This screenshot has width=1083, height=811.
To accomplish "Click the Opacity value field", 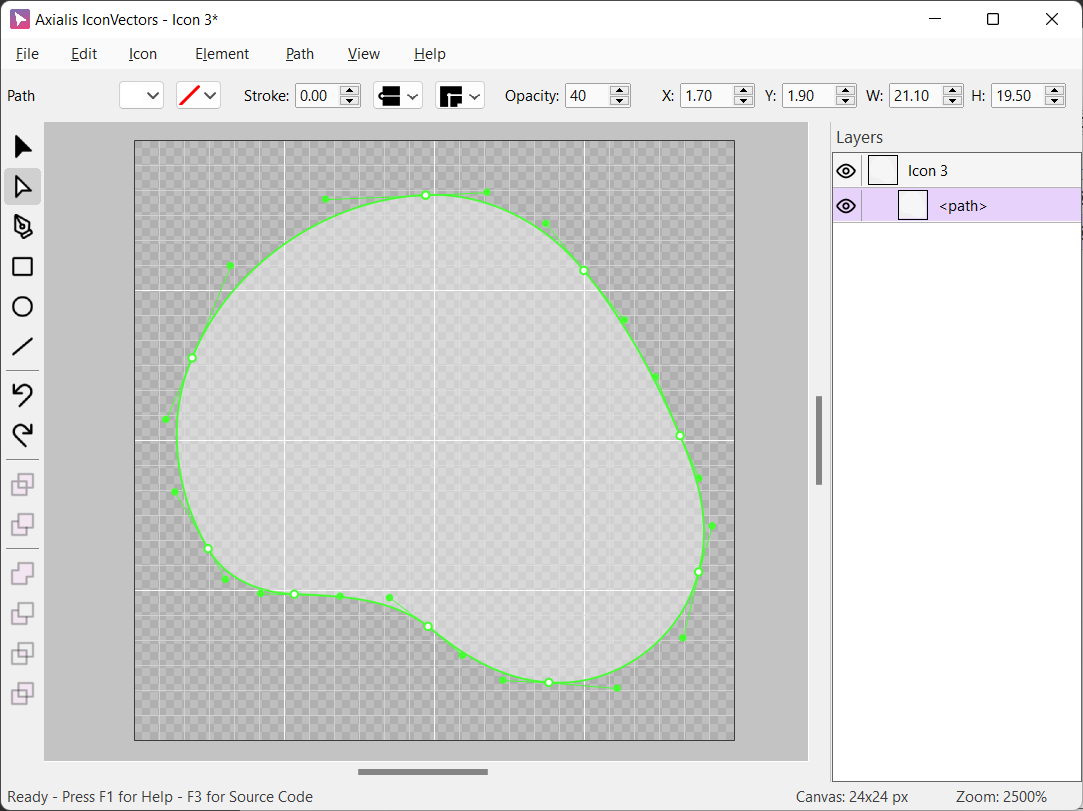I will click(587, 96).
